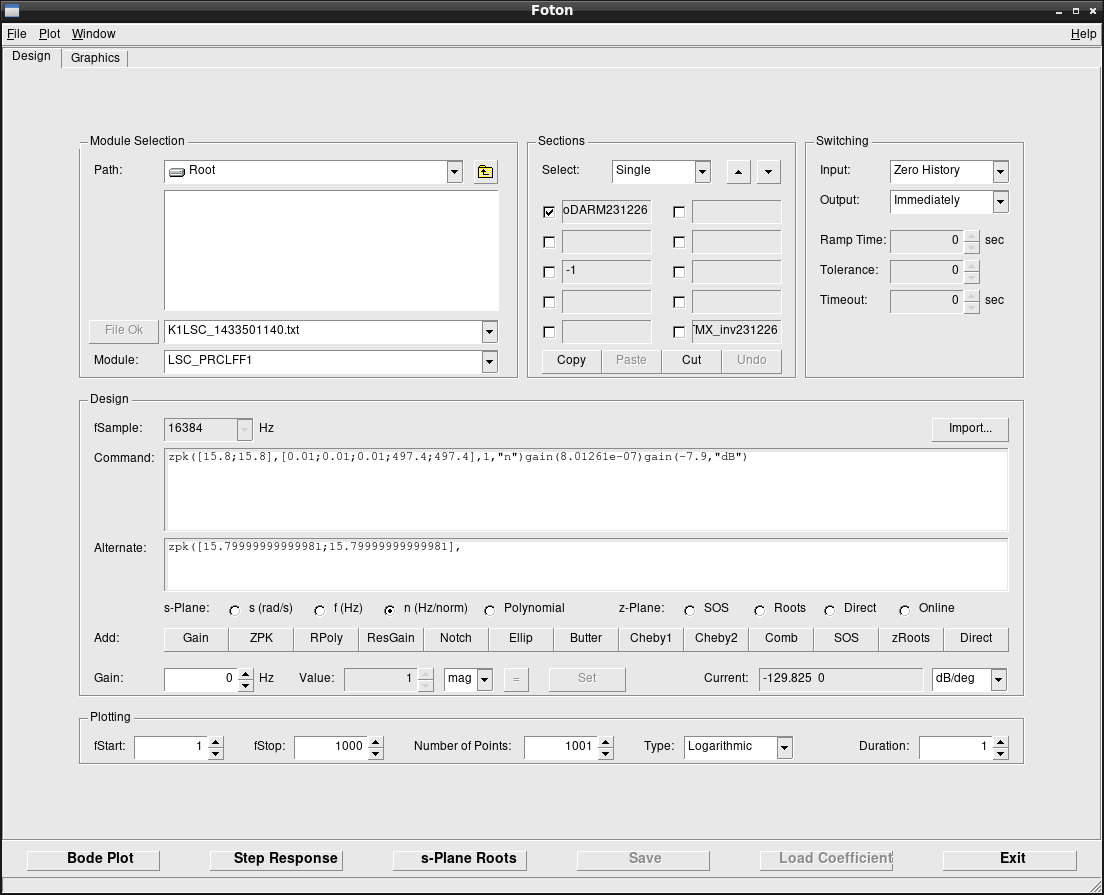
Task: Open the window menu icon in the title bar
Action: pyautogui.click(x=12, y=11)
